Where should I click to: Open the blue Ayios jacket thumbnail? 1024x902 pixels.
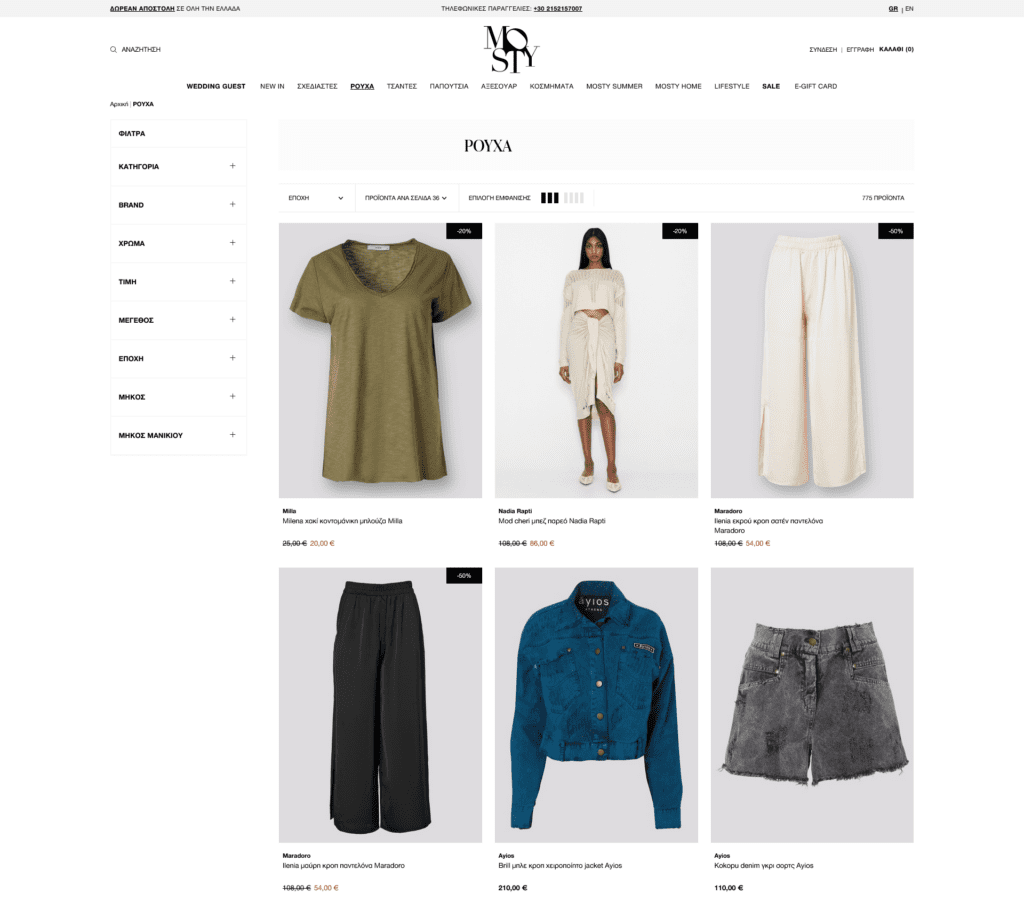(x=596, y=705)
